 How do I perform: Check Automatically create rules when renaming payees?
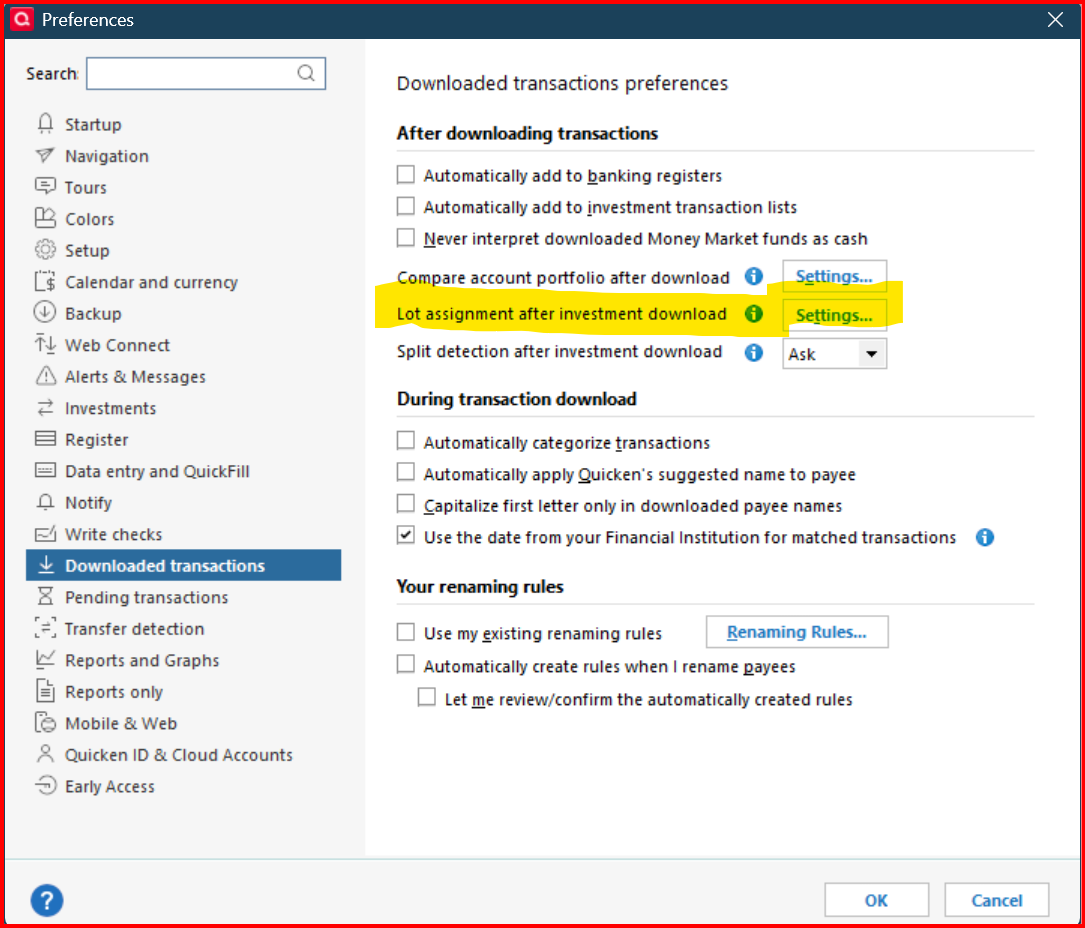[x=405, y=665]
